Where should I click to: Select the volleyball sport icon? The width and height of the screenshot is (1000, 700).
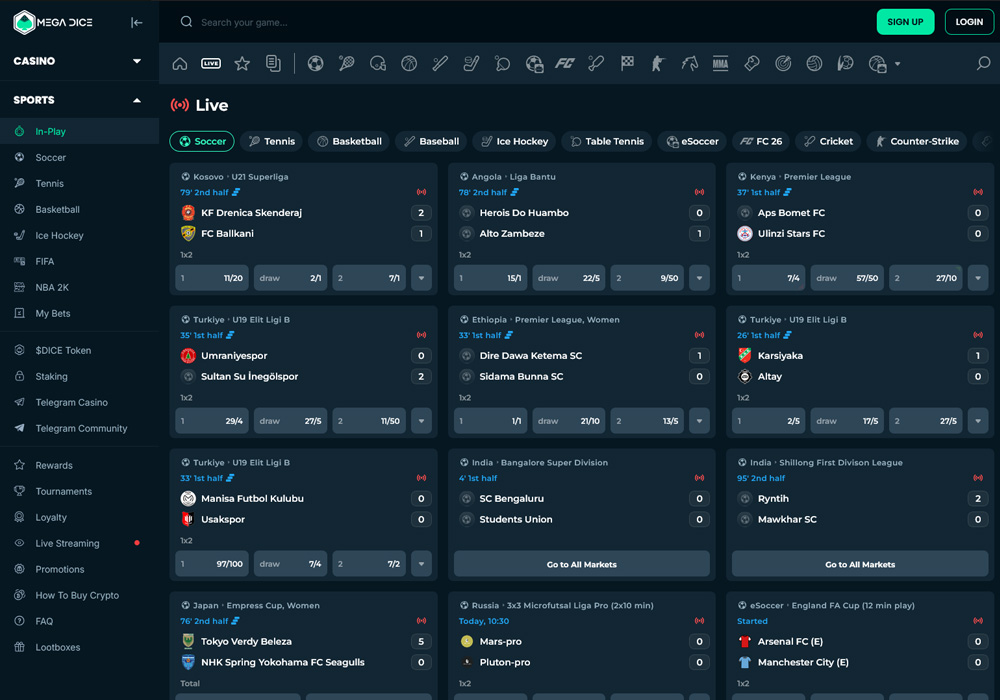click(x=812, y=62)
